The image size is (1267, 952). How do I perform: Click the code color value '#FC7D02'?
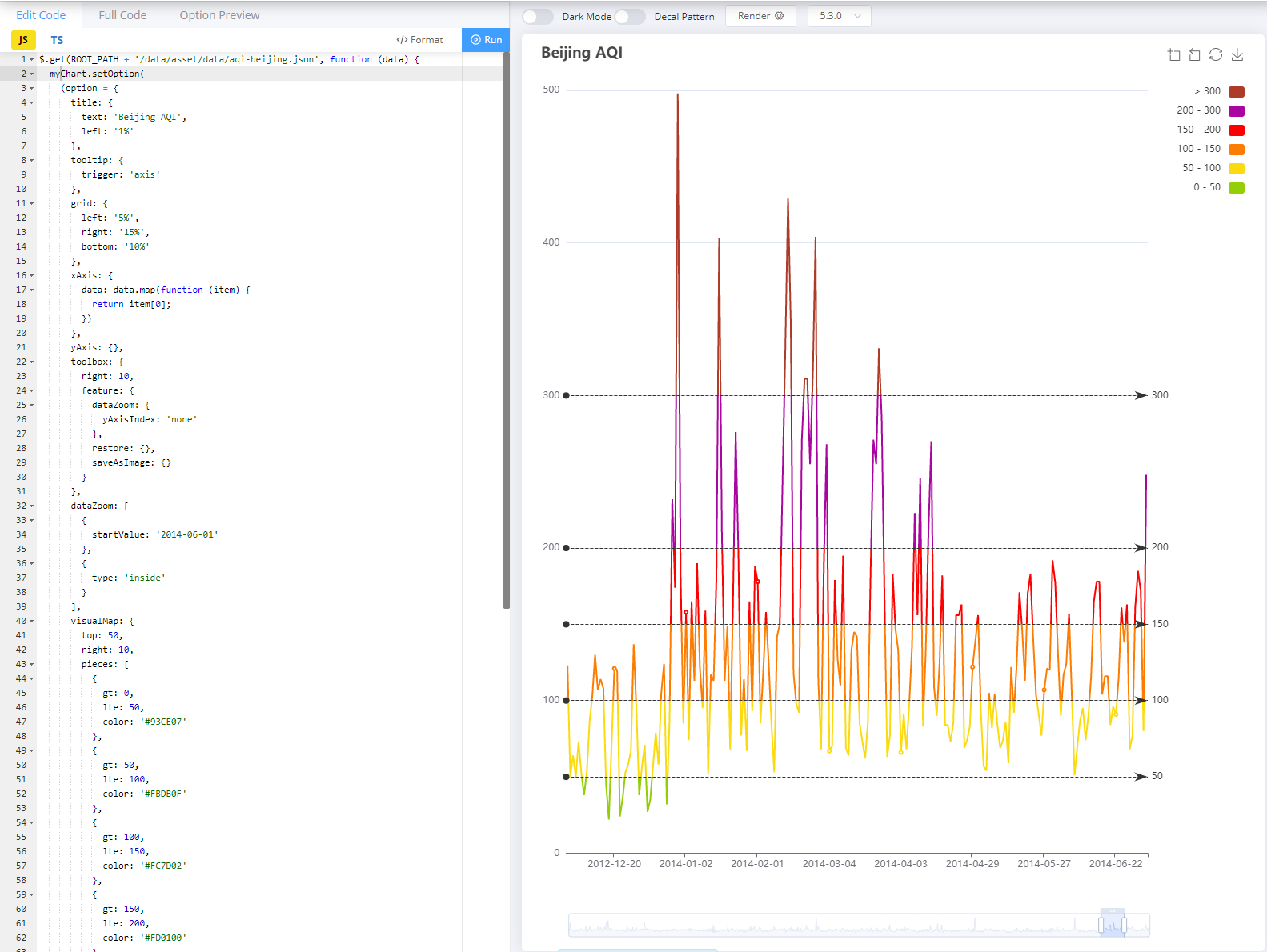click(x=163, y=866)
